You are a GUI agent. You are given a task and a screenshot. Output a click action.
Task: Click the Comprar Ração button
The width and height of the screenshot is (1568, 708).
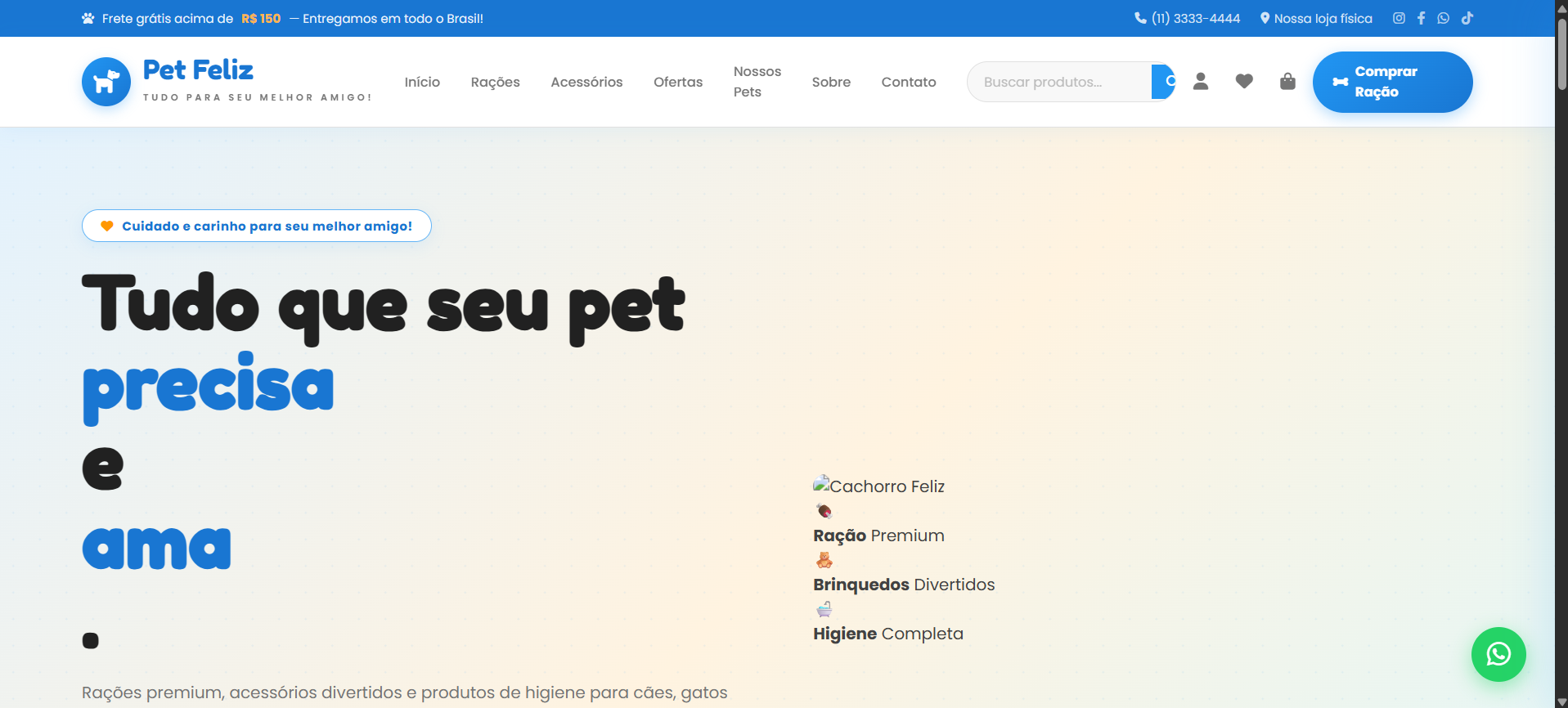click(x=1392, y=82)
